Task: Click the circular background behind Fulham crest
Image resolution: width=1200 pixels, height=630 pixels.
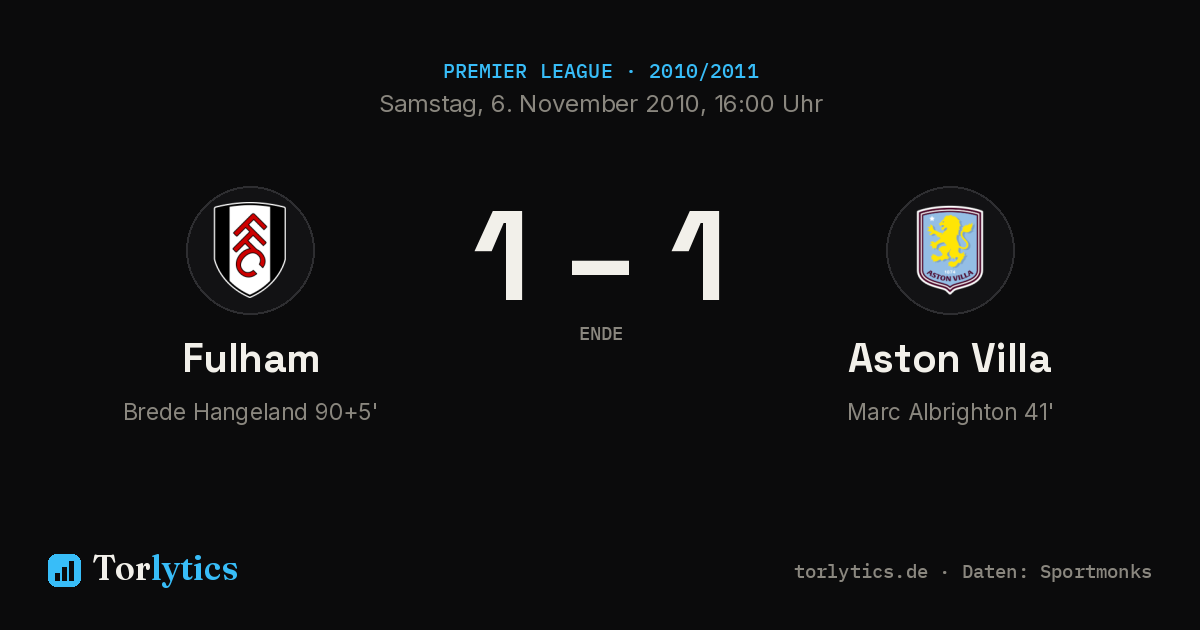Action: click(x=250, y=250)
